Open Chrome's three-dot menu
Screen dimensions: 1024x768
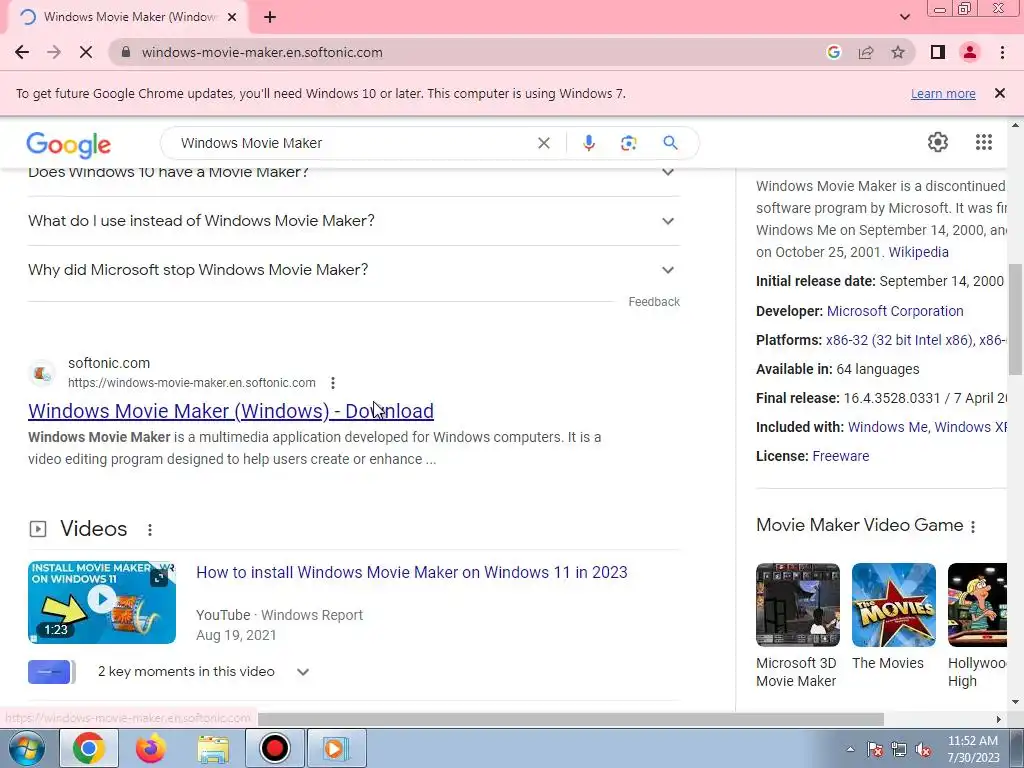click(x=1002, y=52)
